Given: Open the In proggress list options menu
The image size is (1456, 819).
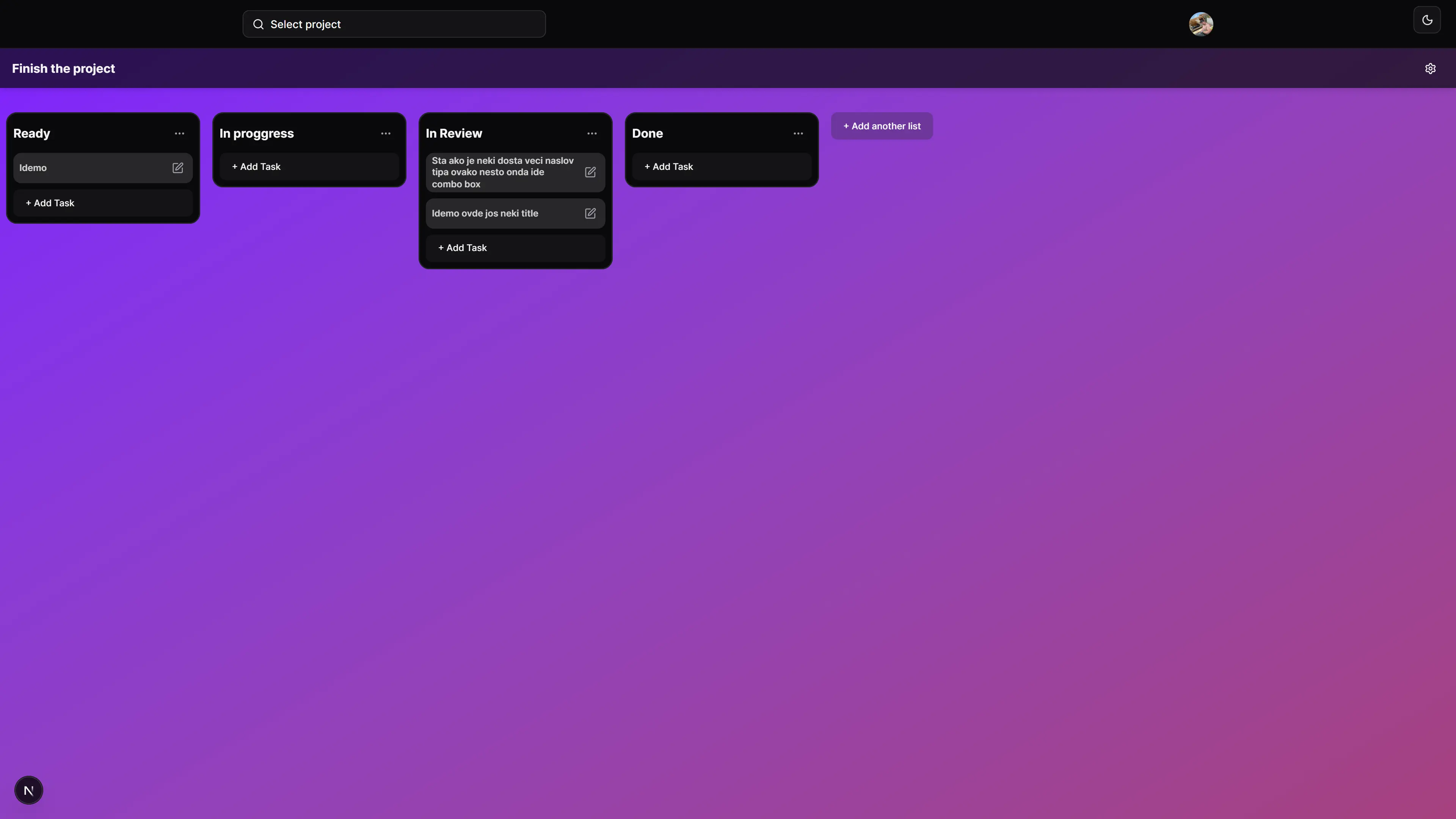Looking at the screenshot, I should [386, 133].
